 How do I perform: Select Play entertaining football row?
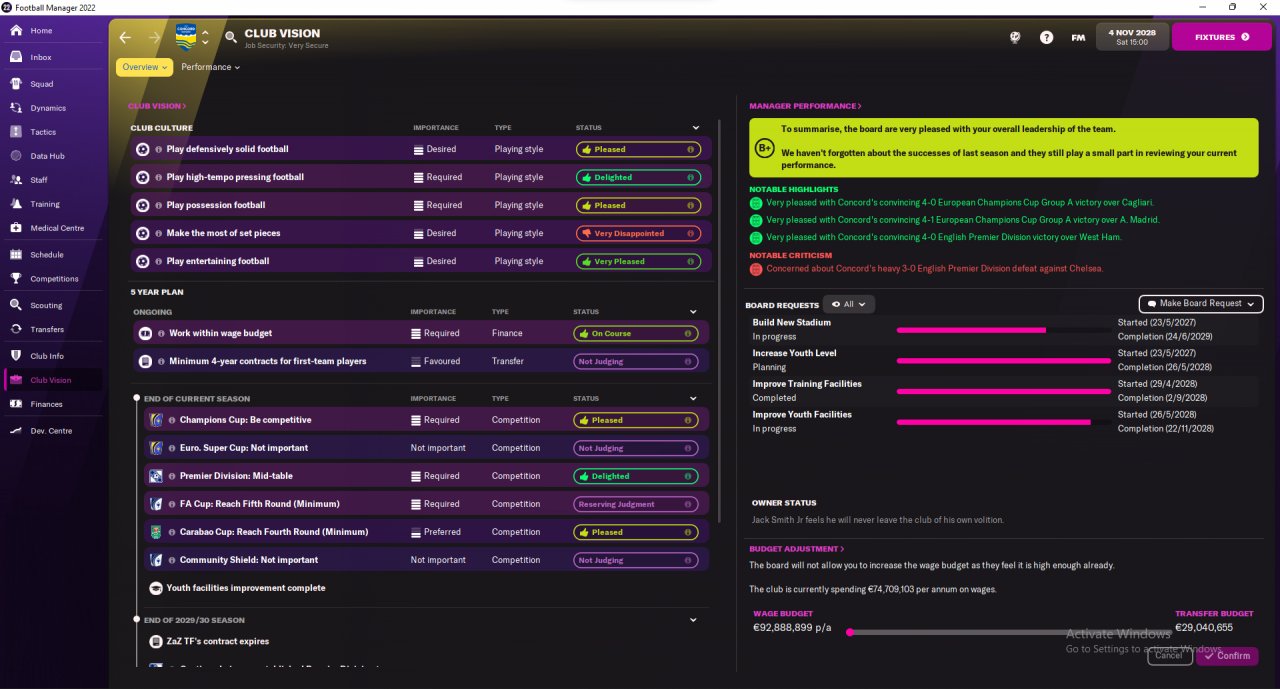click(x=421, y=261)
